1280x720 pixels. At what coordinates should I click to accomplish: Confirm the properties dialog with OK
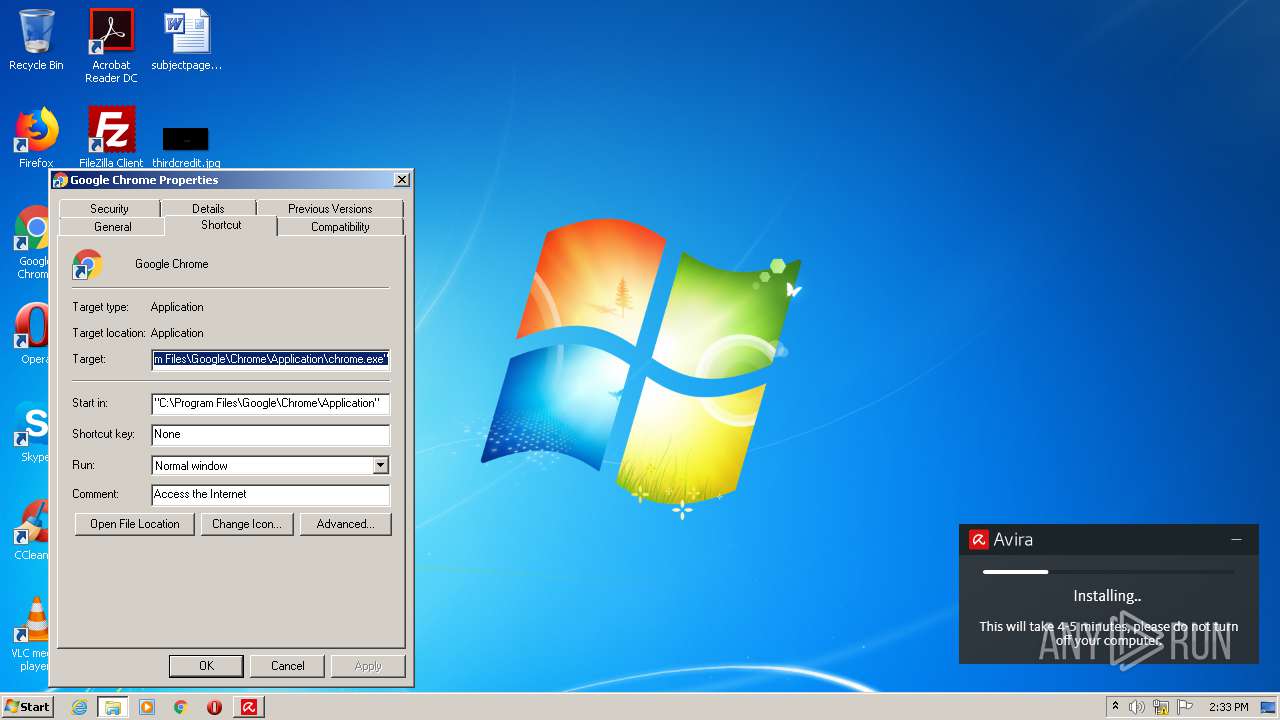(x=206, y=666)
